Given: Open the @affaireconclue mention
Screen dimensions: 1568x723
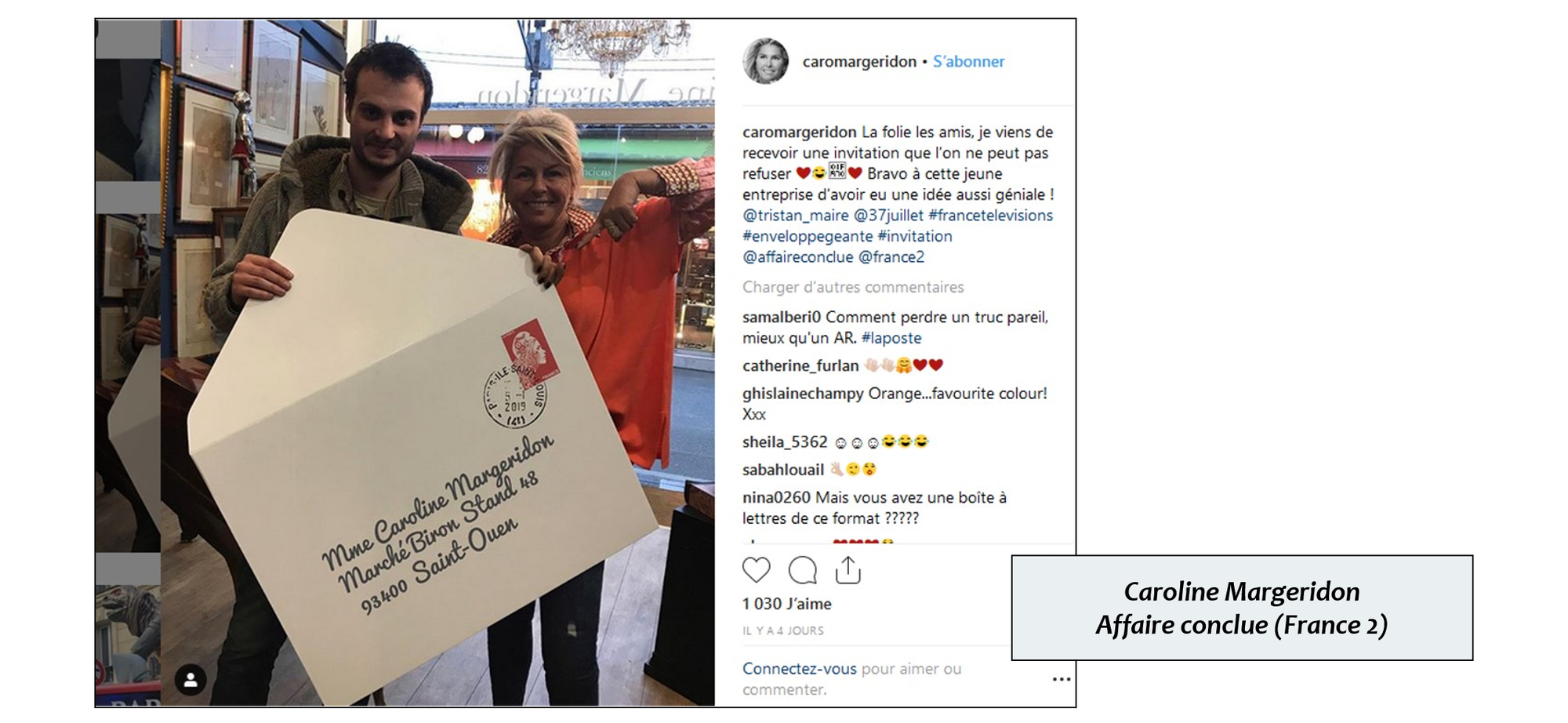Looking at the screenshot, I should coord(797,256).
